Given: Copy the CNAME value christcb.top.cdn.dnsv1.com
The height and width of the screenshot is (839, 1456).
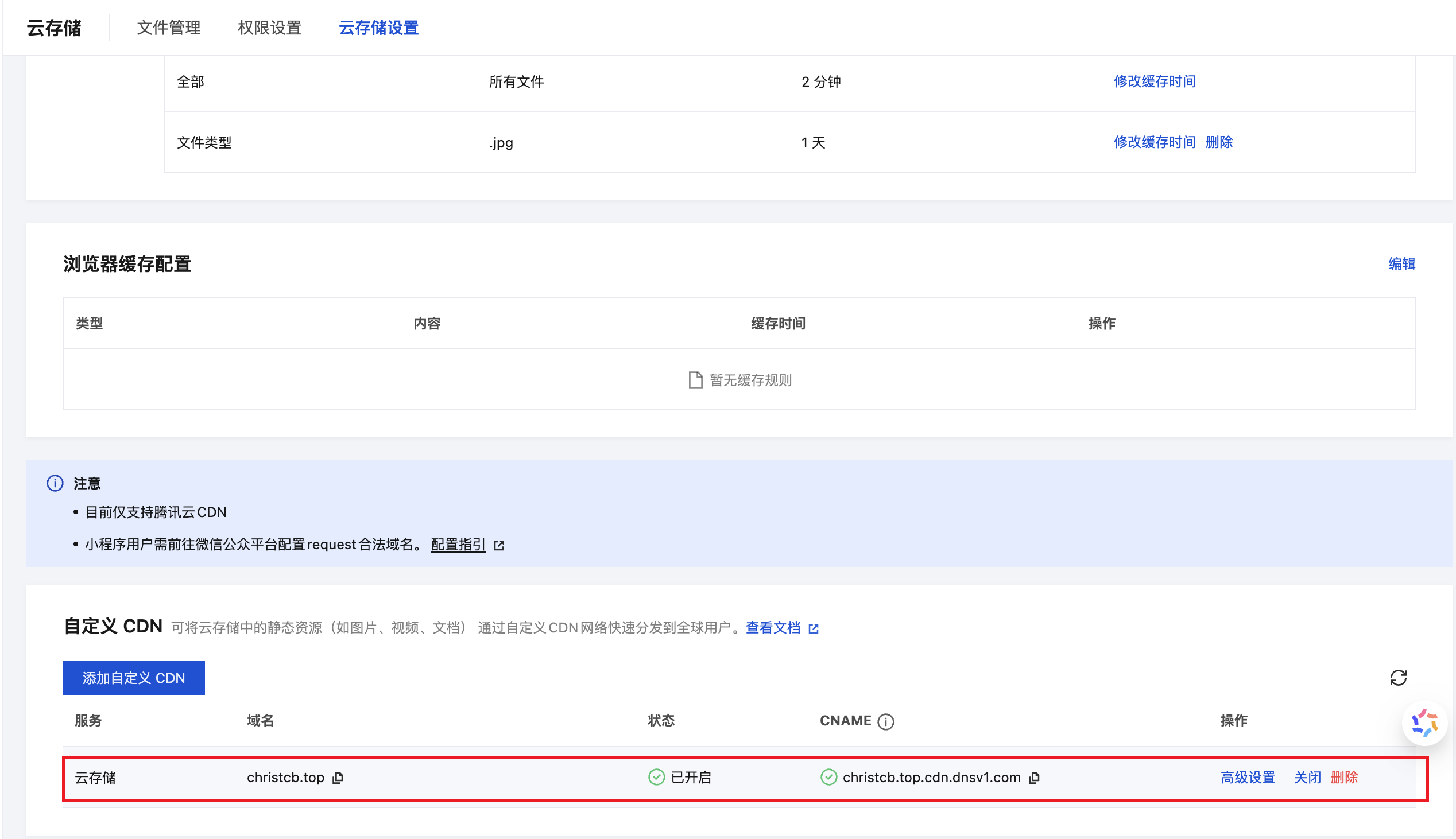Looking at the screenshot, I should pos(1035,778).
